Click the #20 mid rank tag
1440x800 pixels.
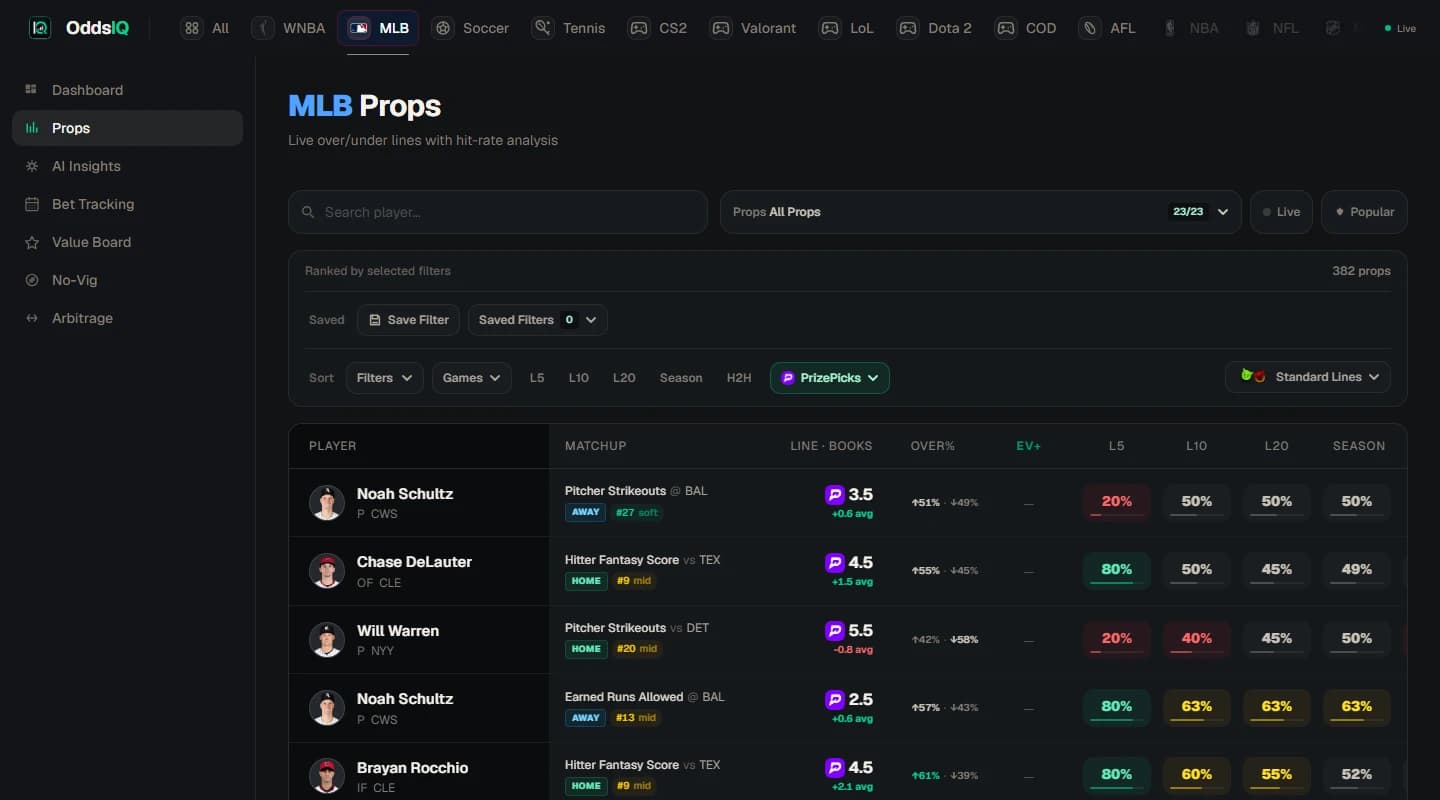coord(637,649)
